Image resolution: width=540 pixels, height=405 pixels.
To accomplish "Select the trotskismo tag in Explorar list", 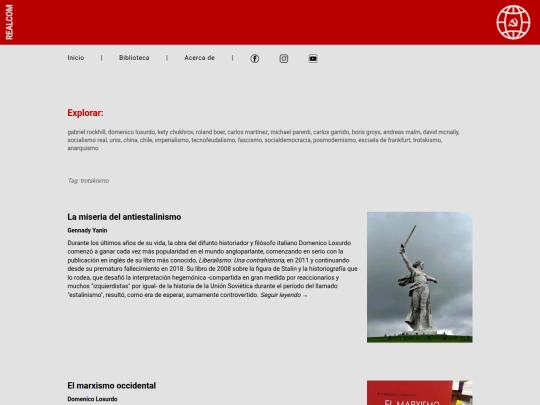I will [427, 140].
